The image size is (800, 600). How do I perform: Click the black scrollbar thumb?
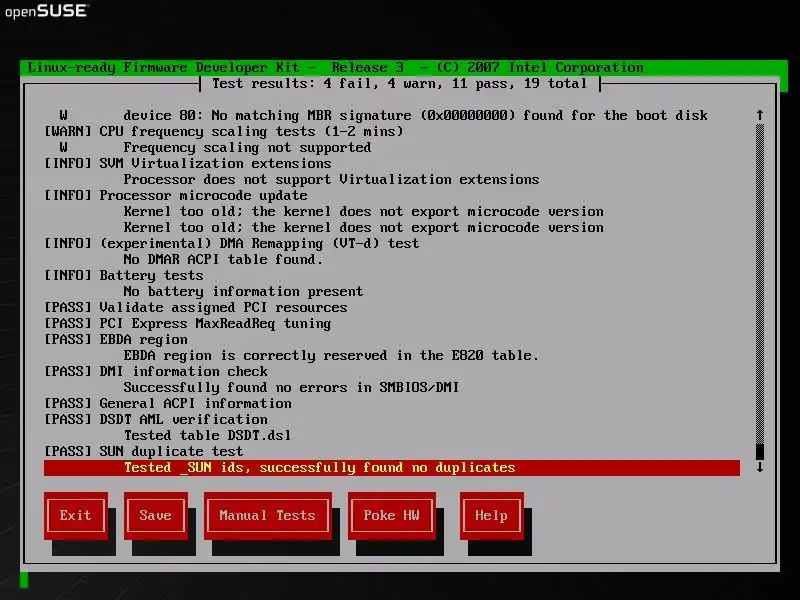click(x=760, y=452)
